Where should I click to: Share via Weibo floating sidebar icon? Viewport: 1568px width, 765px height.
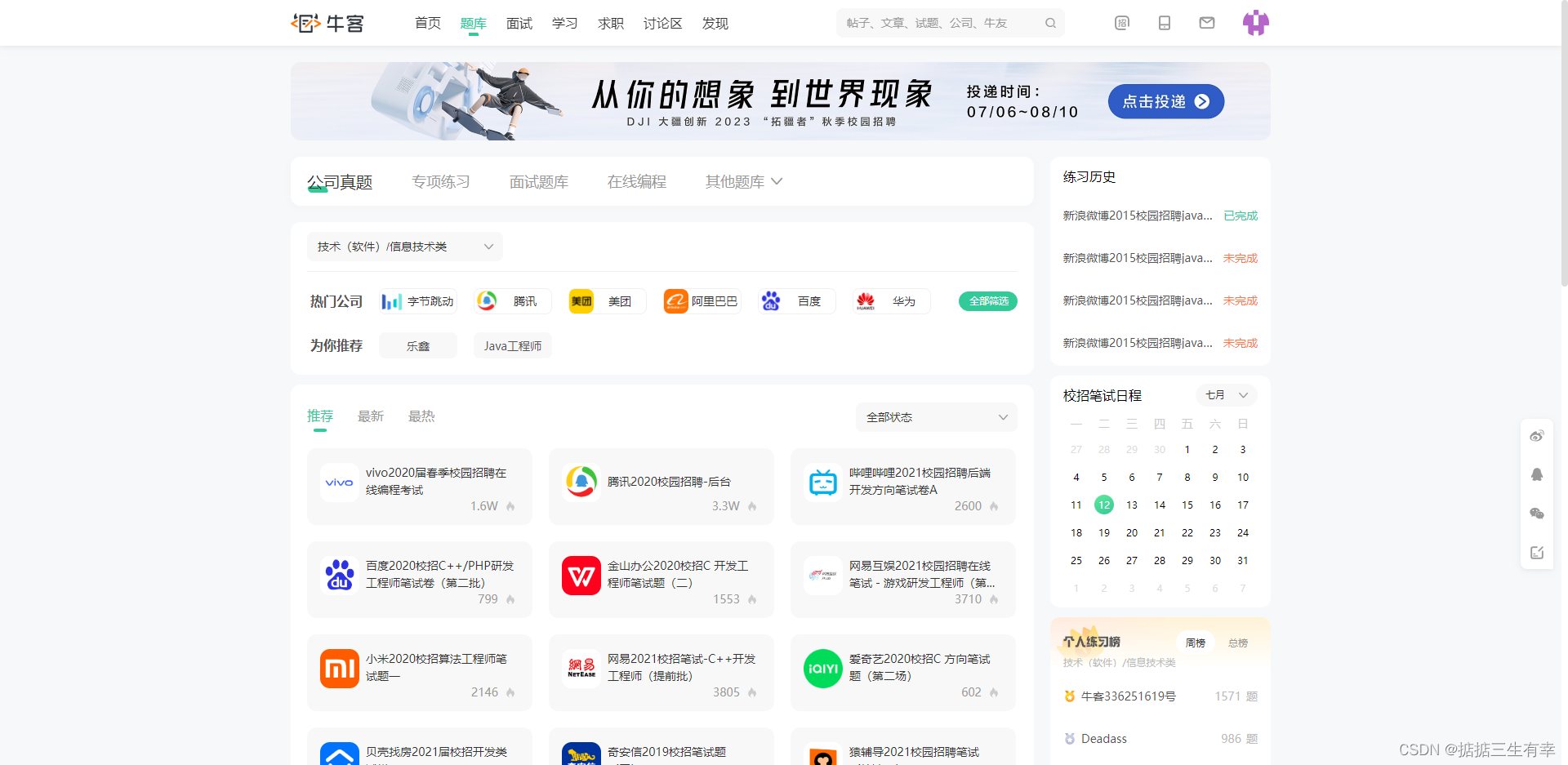pyautogui.click(x=1537, y=436)
